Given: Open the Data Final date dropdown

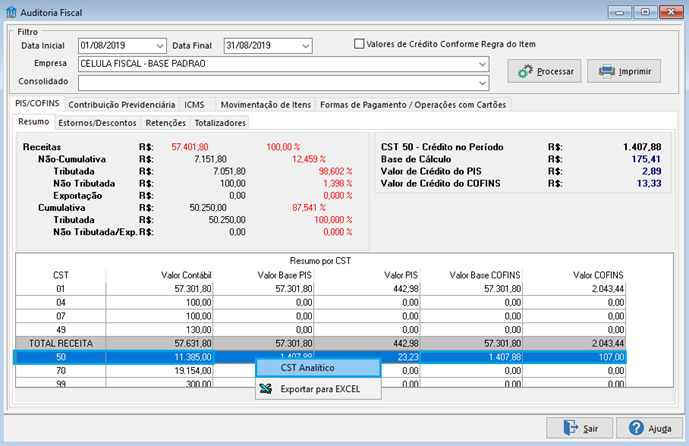Looking at the screenshot, I should [305, 46].
